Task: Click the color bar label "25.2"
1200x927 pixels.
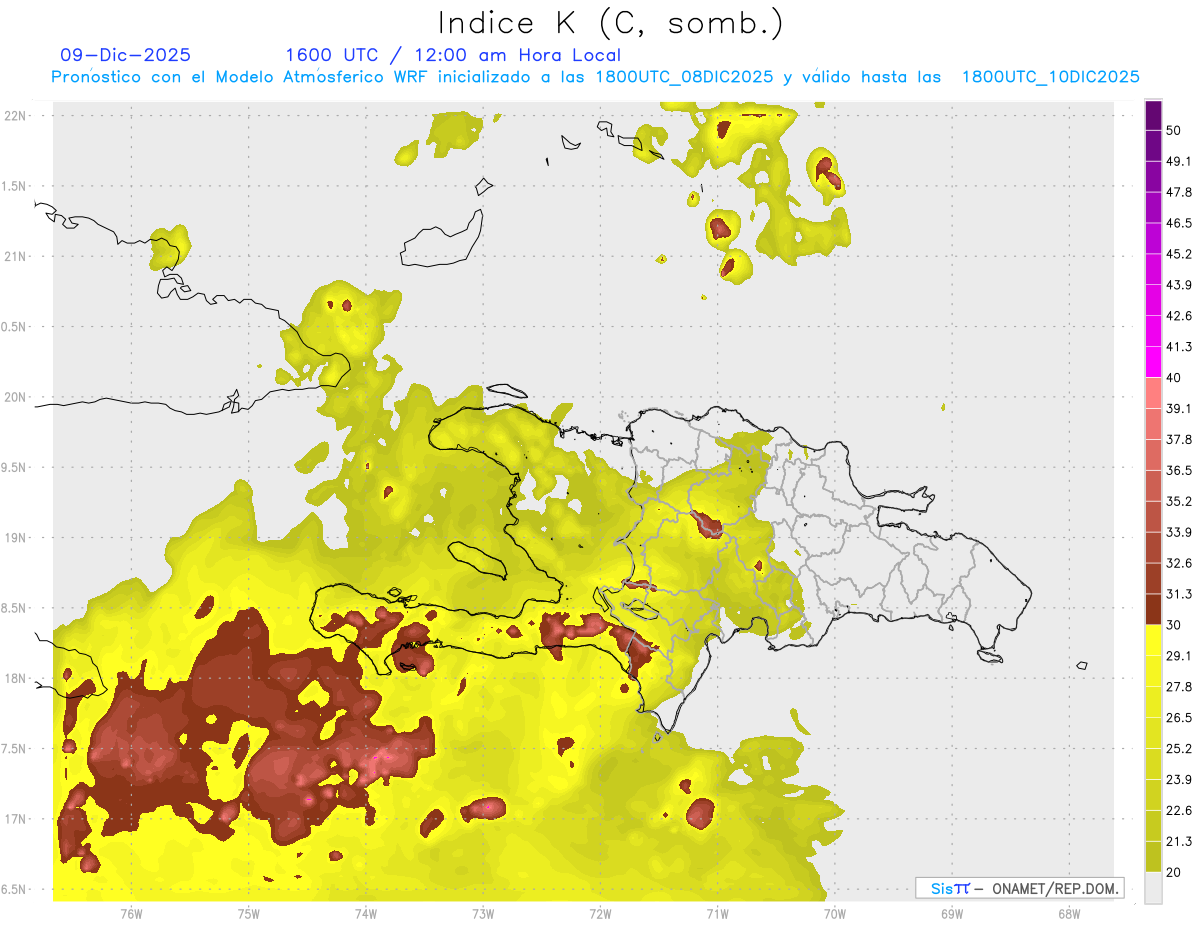Action: pos(1178,750)
